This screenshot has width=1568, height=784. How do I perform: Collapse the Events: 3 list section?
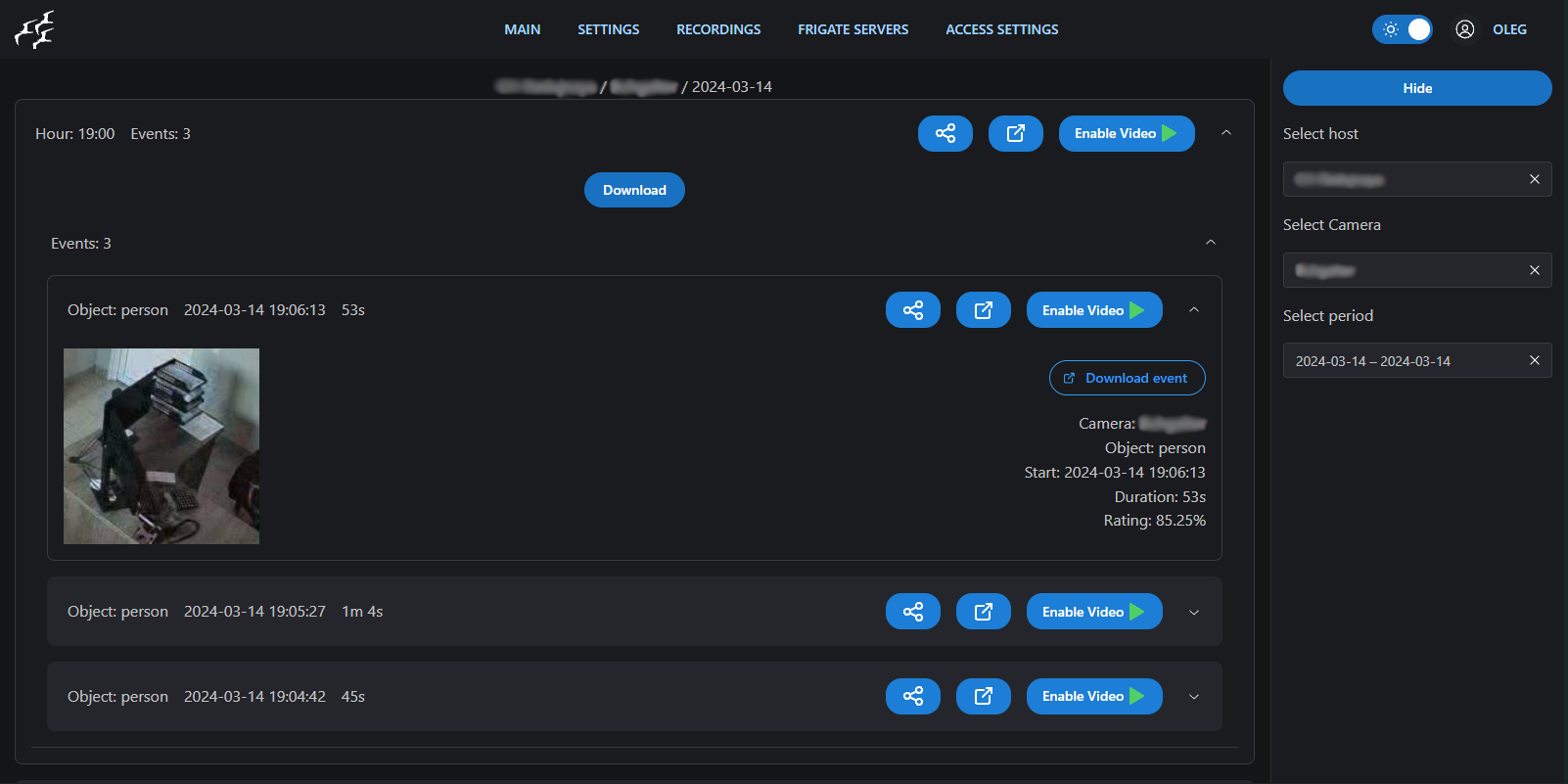click(x=1210, y=243)
